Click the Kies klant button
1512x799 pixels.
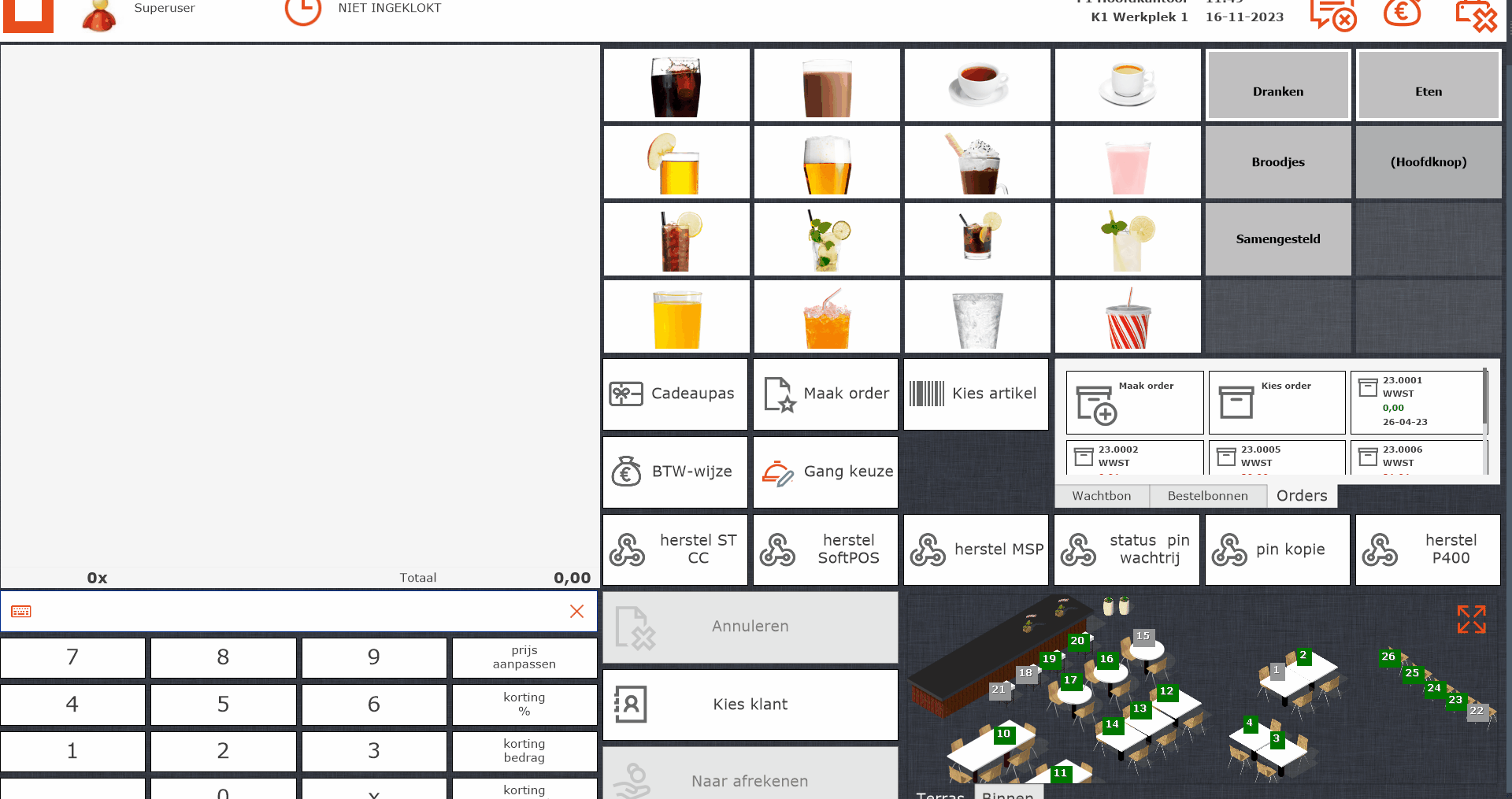coord(750,705)
